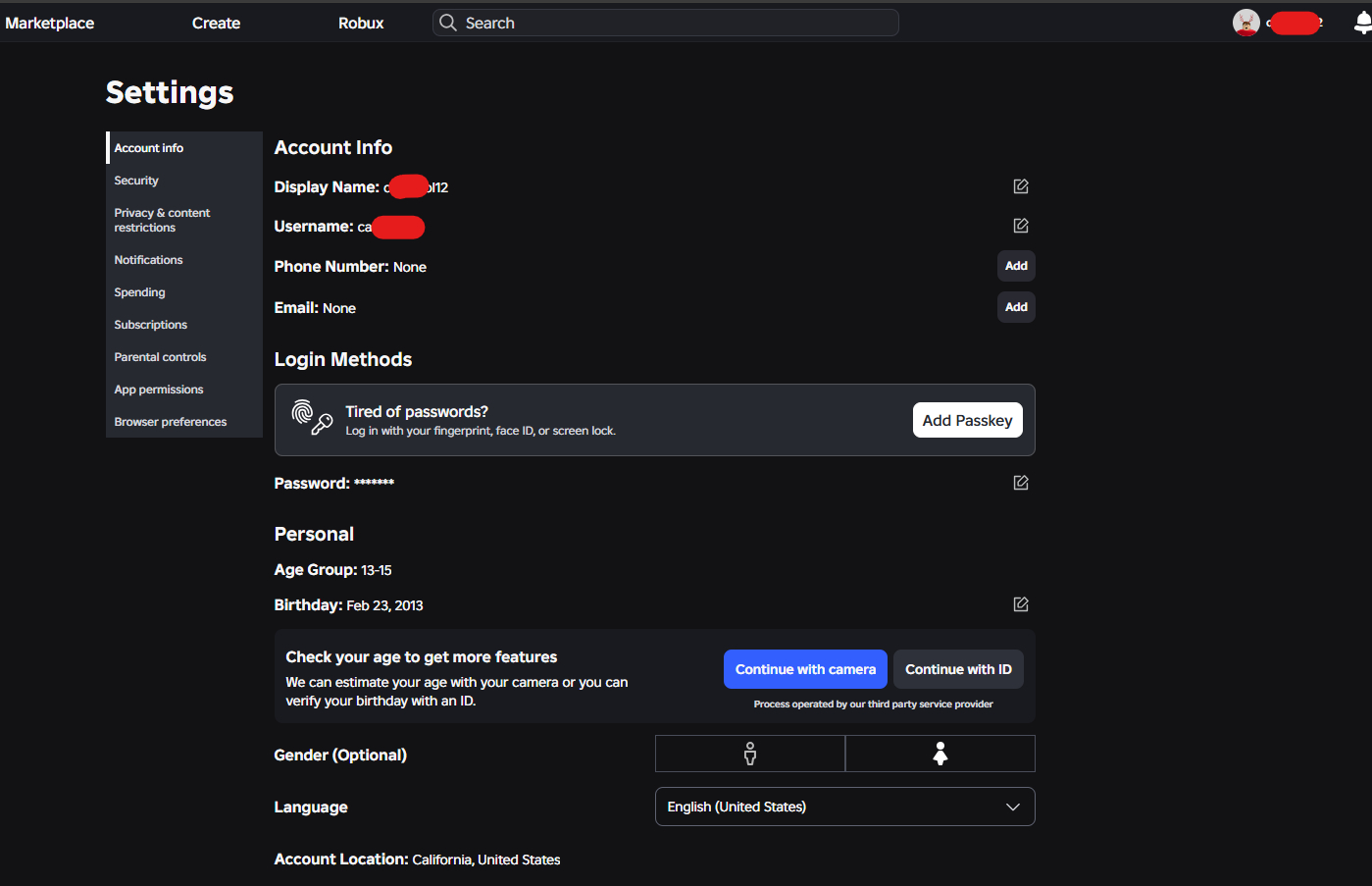
Task: Open the Account info settings tab
Action: 184,148
